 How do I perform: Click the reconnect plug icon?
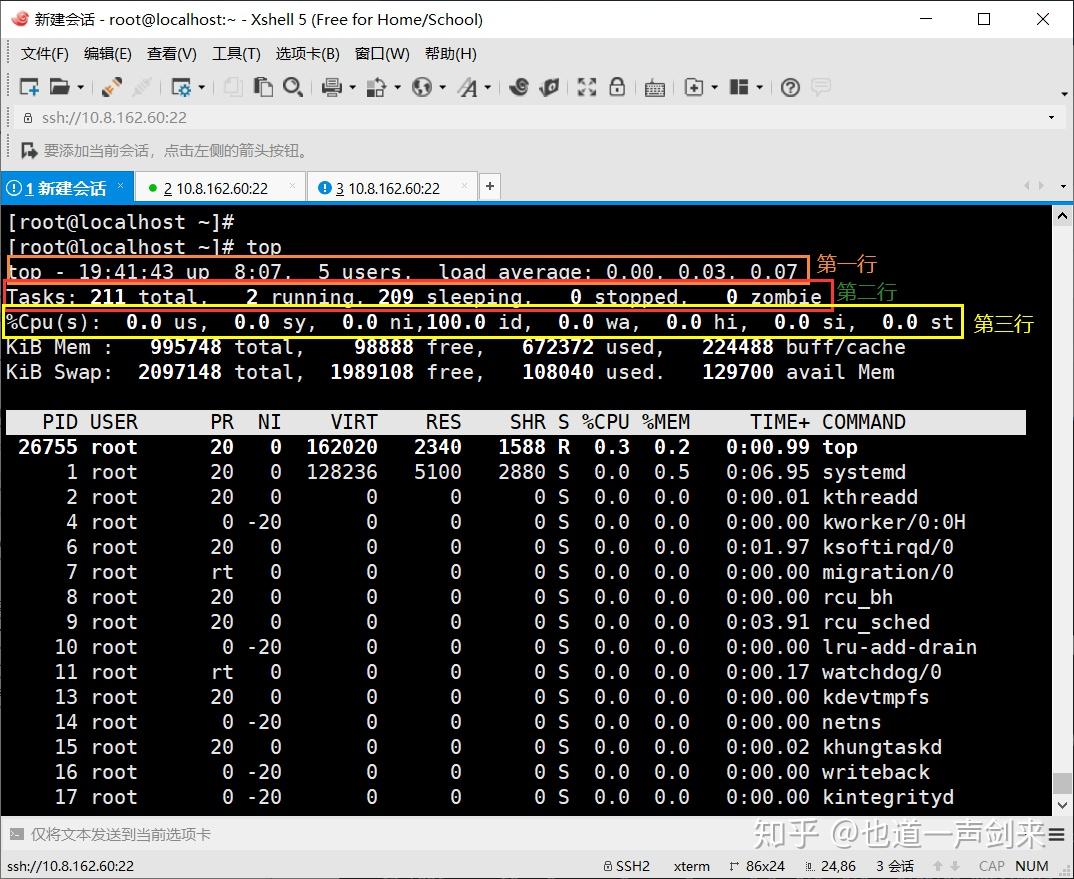pos(112,88)
